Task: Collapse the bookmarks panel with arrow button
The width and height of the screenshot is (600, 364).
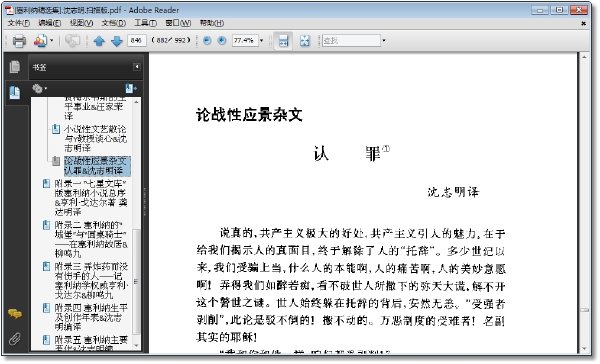Action: [x=137, y=67]
